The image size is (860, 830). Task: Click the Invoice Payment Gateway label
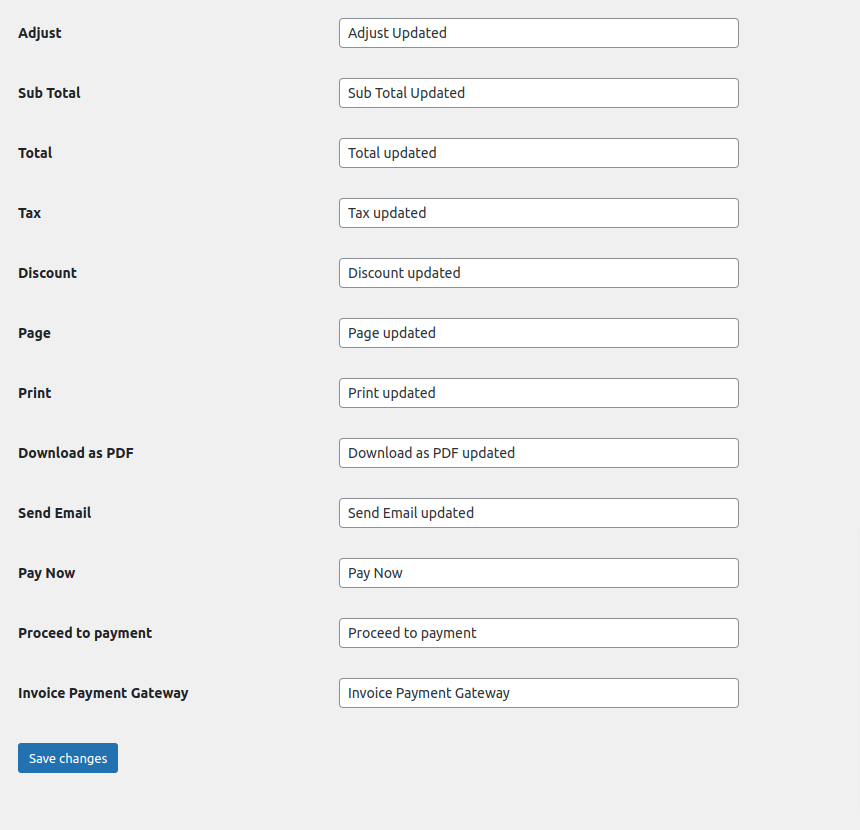tap(103, 693)
